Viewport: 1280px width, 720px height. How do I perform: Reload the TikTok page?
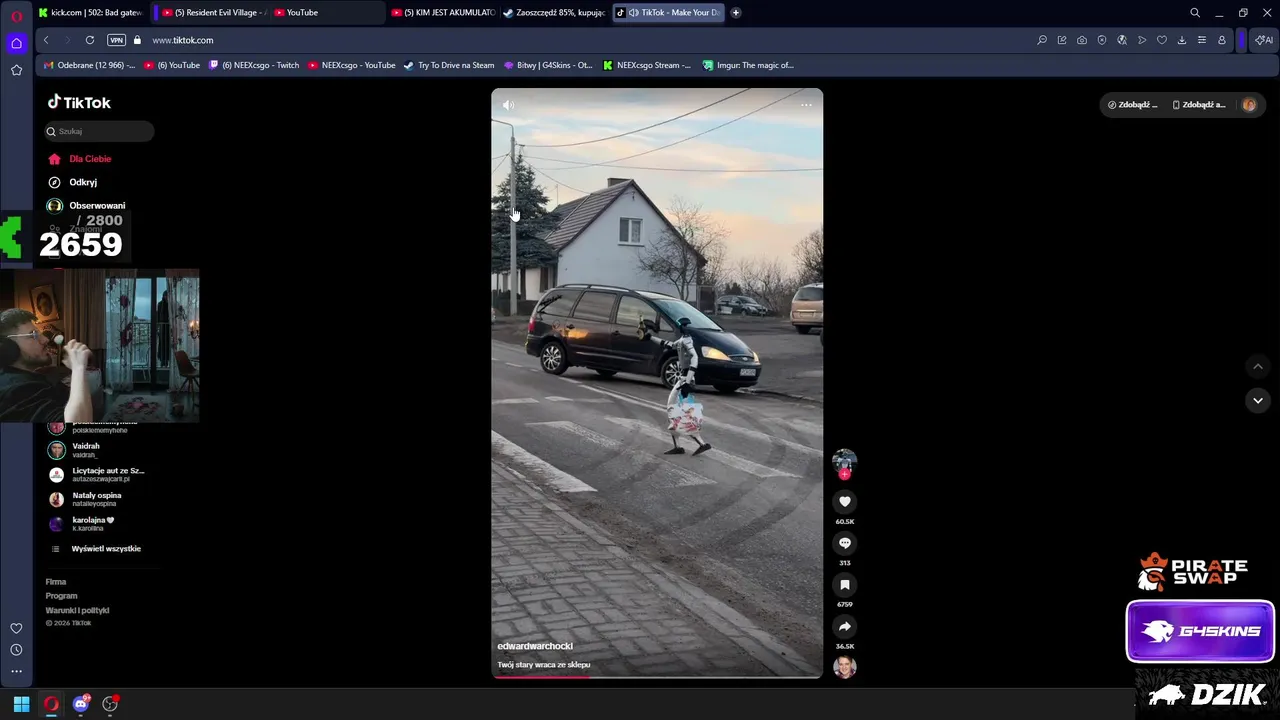(90, 40)
